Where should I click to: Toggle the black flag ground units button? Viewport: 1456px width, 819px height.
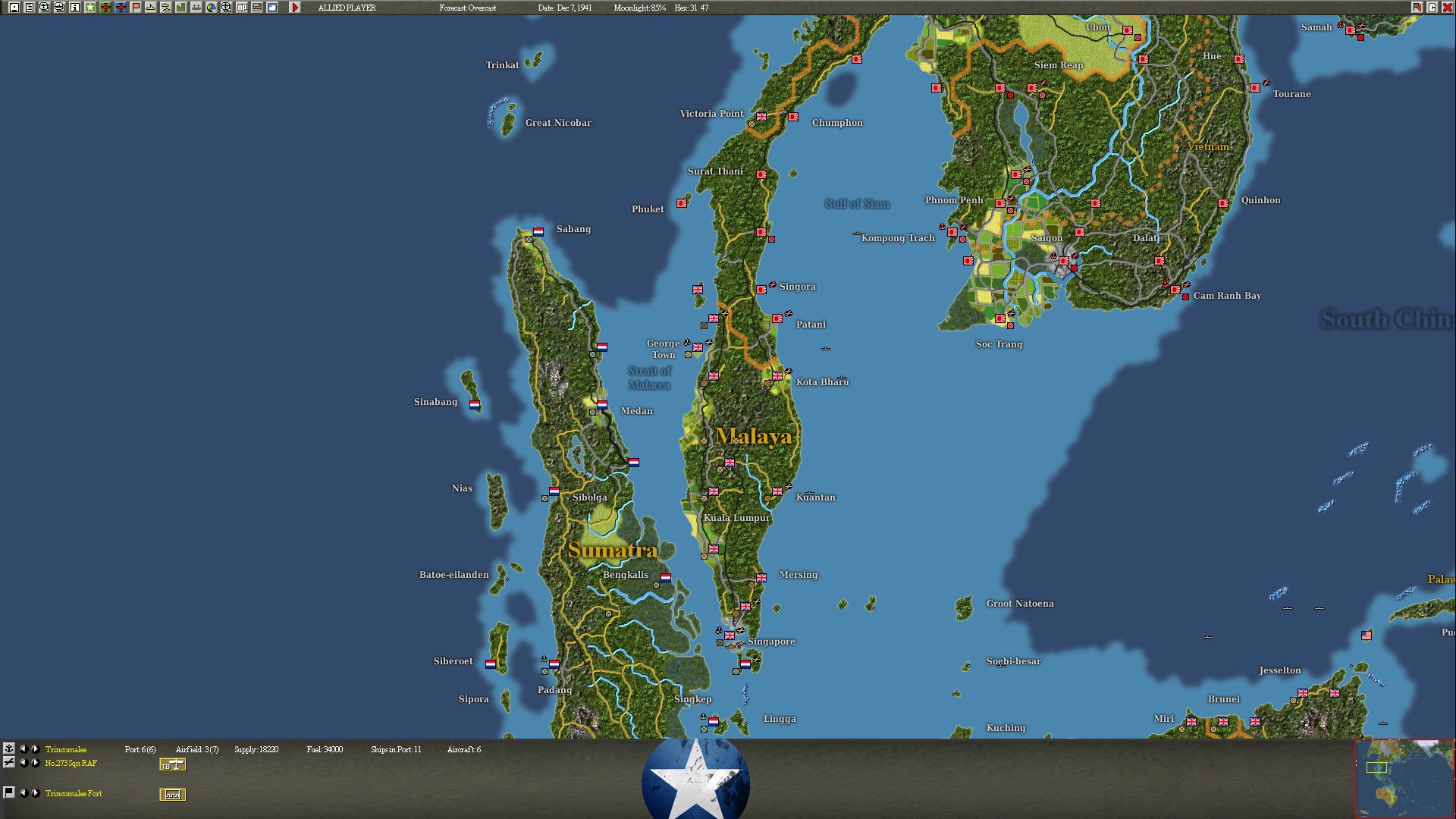pos(9,792)
